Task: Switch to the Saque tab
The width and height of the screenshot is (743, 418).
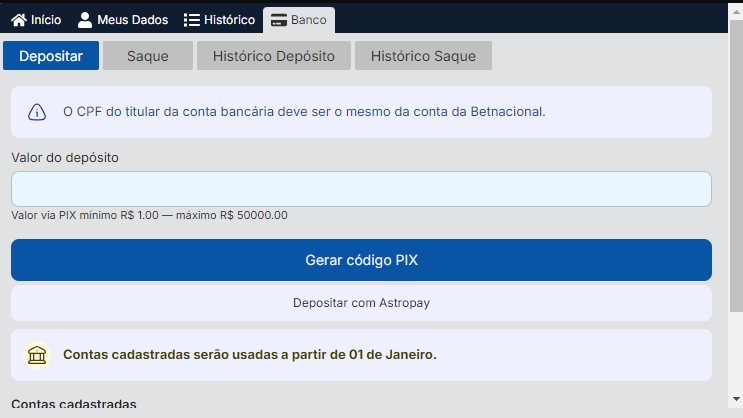Action: pyautogui.click(x=148, y=56)
